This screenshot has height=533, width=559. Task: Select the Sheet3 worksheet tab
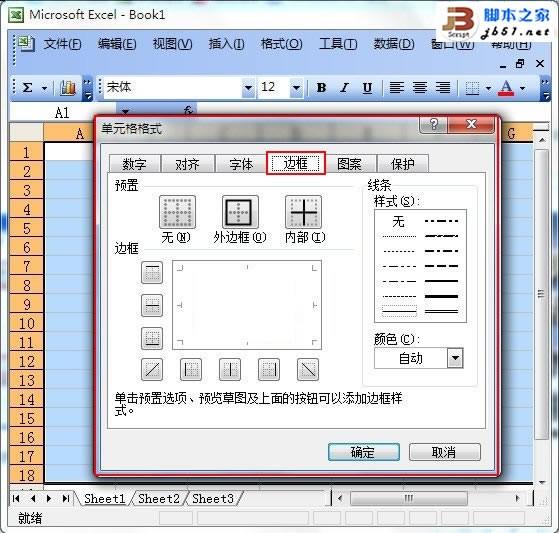[x=213, y=498]
